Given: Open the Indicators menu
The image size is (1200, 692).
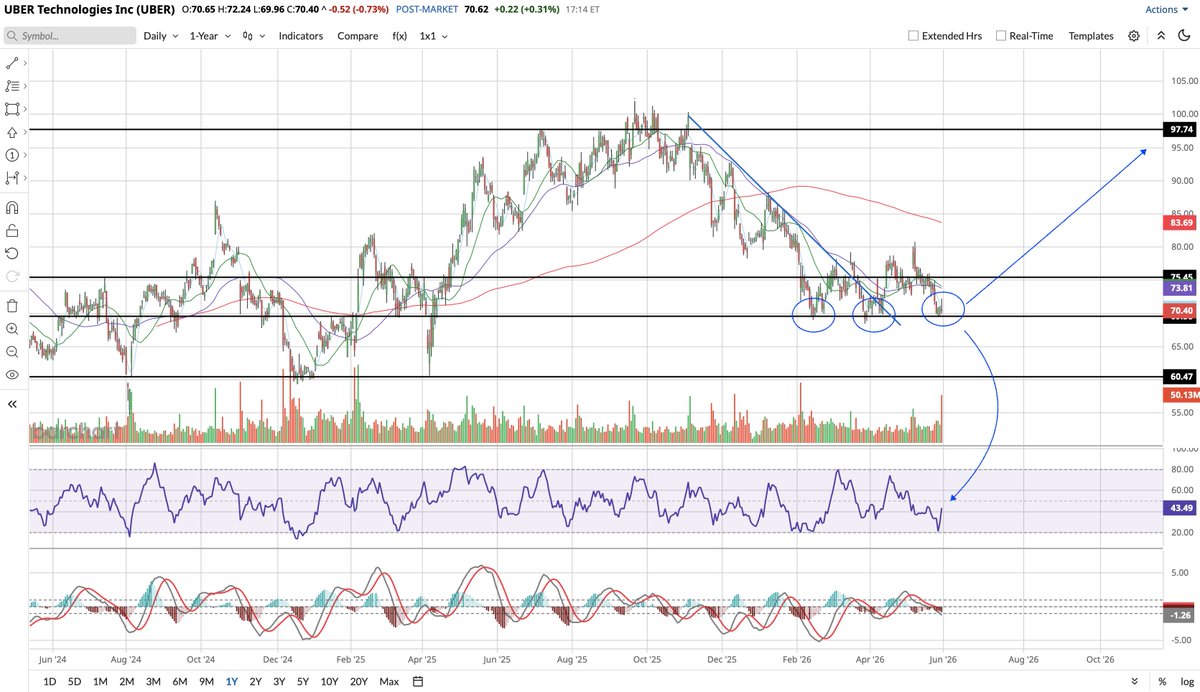Looking at the screenshot, I should (300, 35).
